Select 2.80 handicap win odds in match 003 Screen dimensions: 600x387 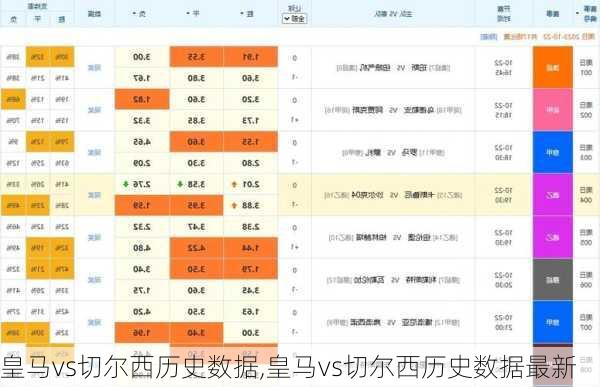251,163
